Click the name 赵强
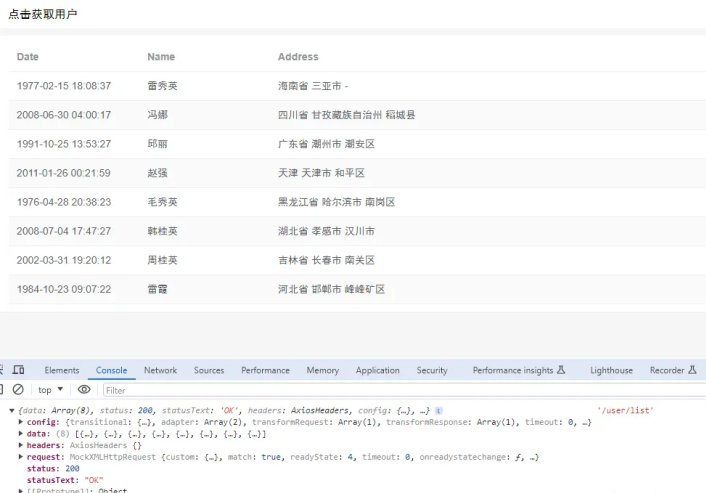The width and height of the screenshot is (706, 493). pyautogui.click(x=158, y=173)
